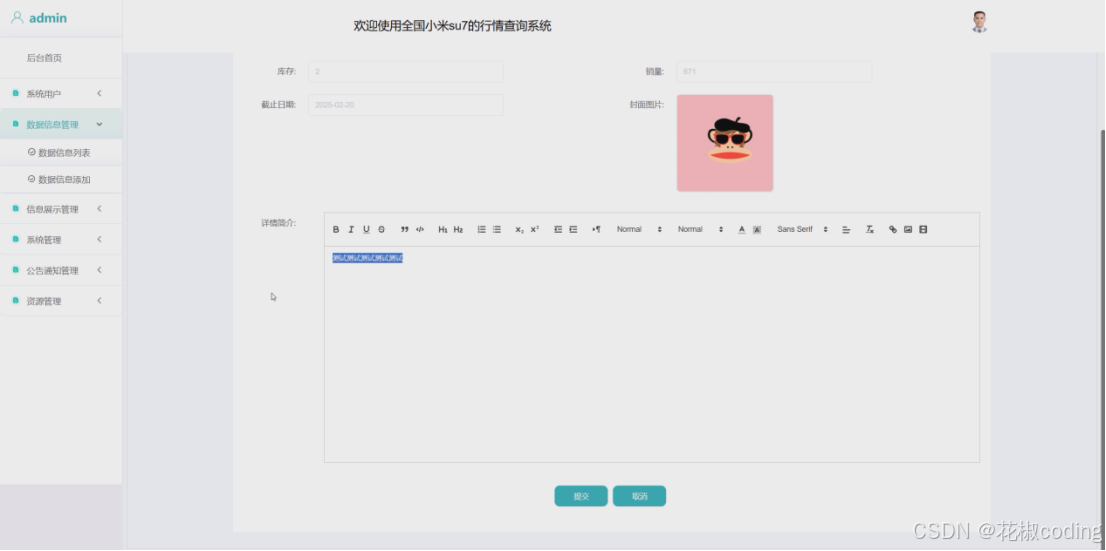Open the text color picker
This screenshot has height=551, width=1106.
click(742, 229)
